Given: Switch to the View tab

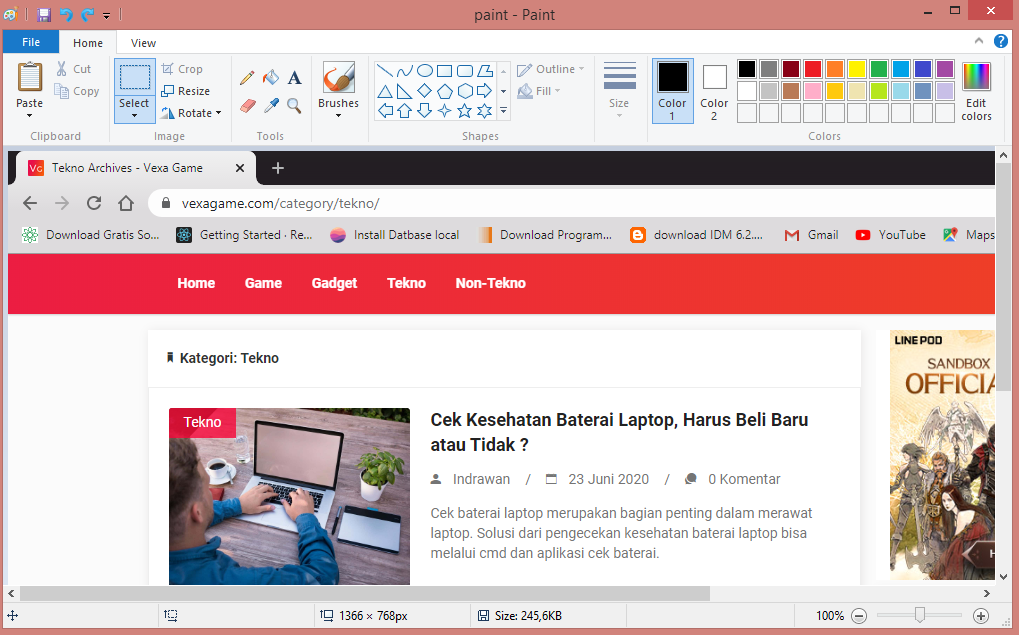Looking at the screenshot, I should point(142,43).
